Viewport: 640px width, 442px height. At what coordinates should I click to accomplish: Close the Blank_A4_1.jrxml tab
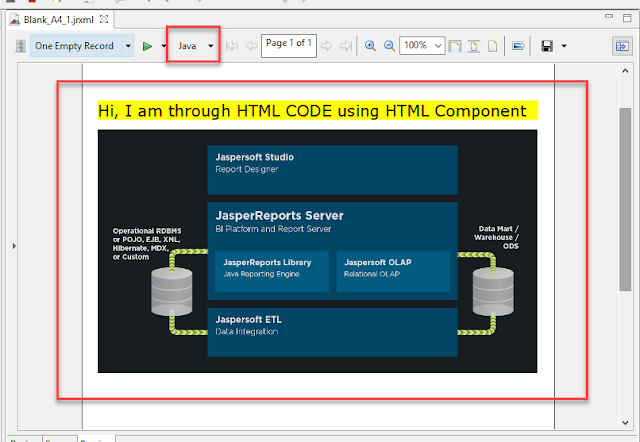104,19
